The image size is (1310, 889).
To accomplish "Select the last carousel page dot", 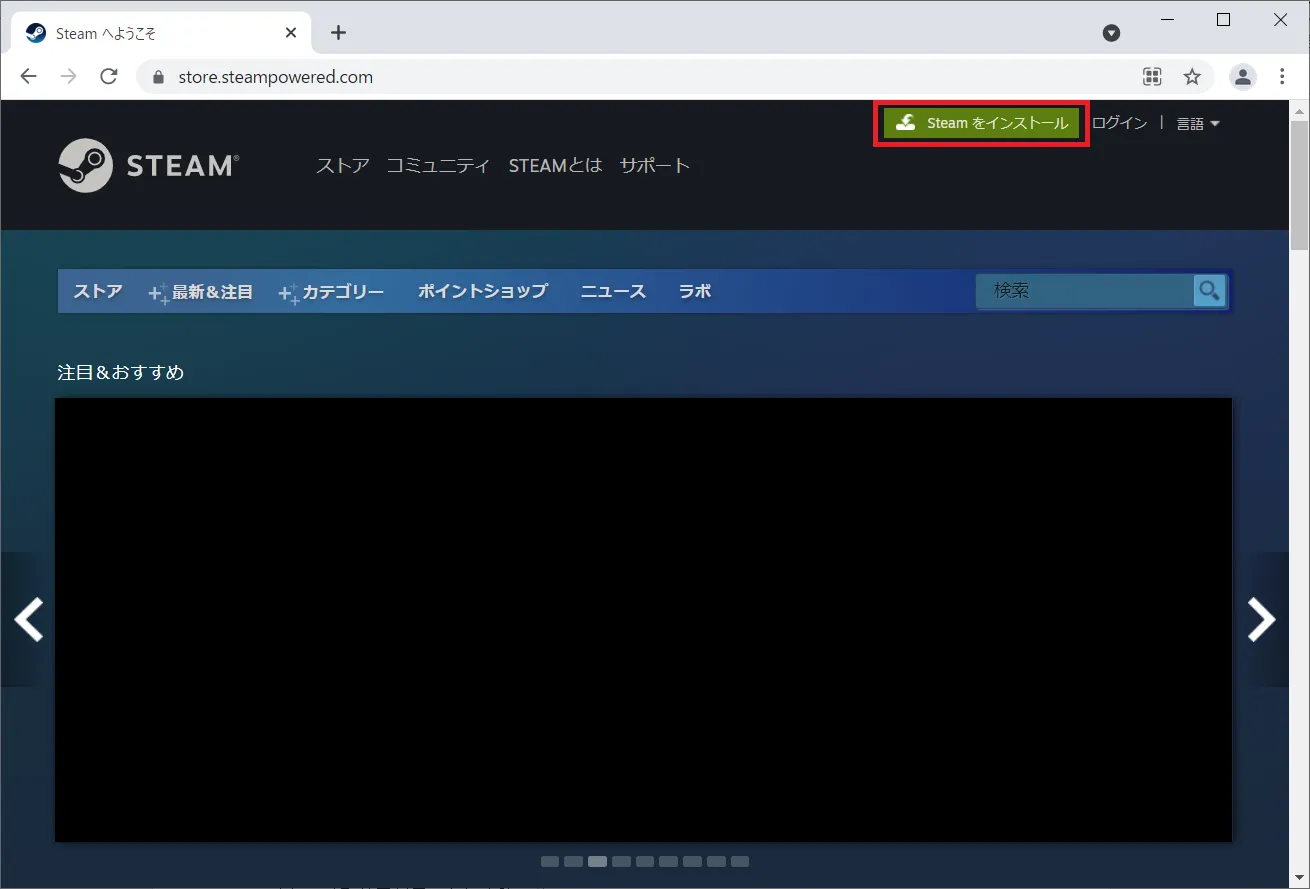I will [x=740, y=861].
